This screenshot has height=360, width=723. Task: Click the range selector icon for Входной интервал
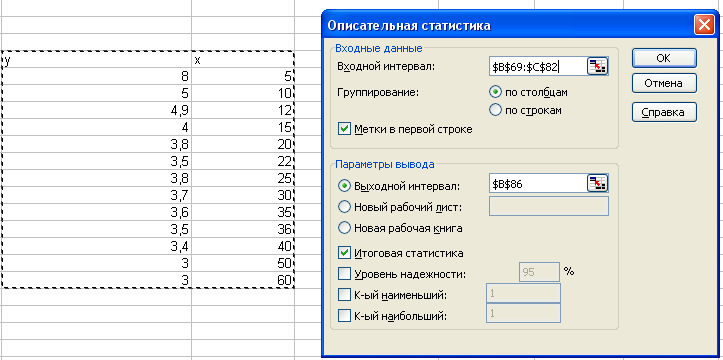[x=598, y=67]
